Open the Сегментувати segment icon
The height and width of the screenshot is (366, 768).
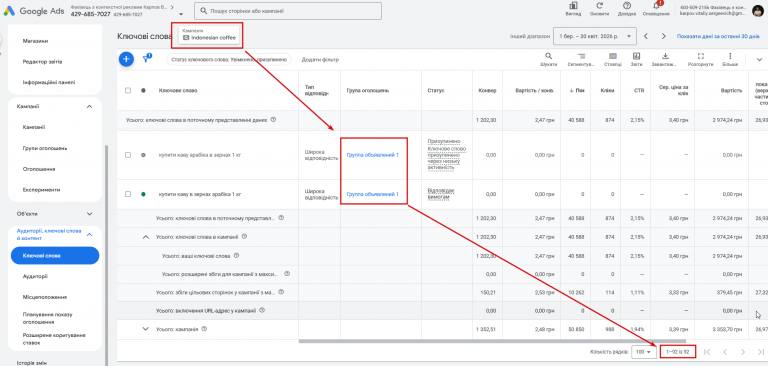[x=581, y=56]
